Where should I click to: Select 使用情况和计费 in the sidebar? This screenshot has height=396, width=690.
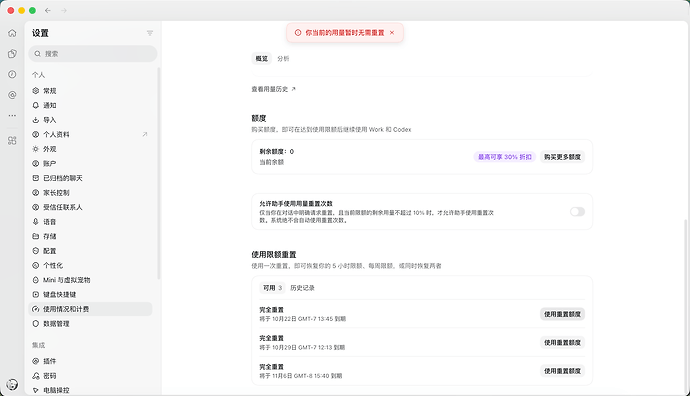coord(90,309)
